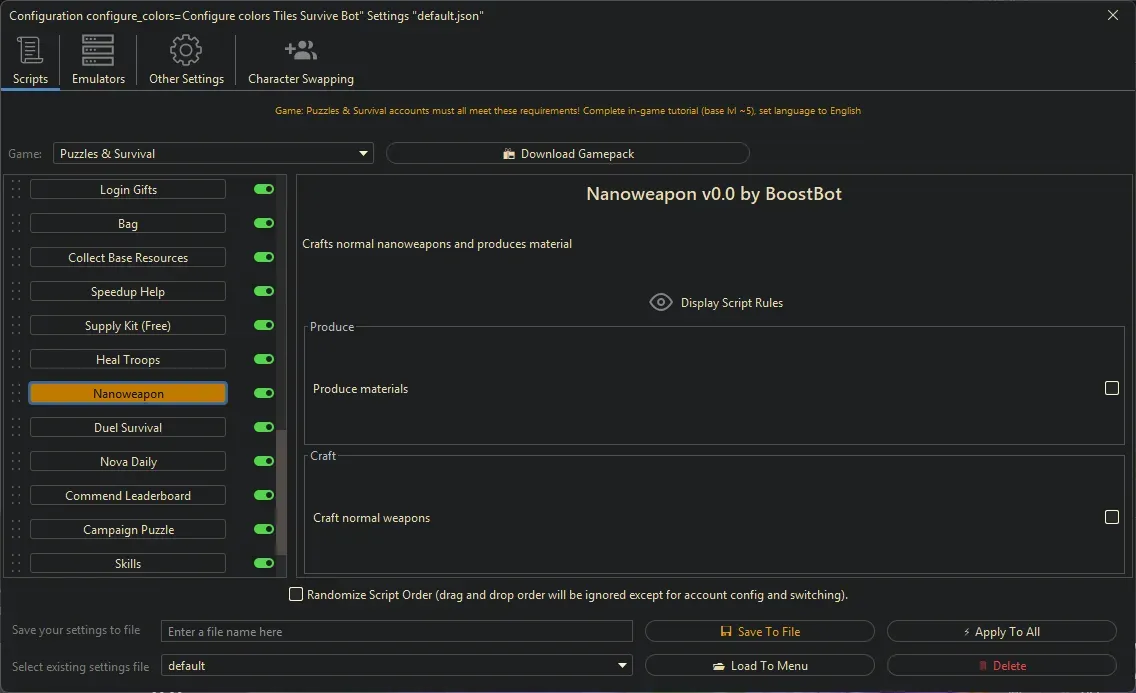
Task: Click the Download Gamepack button
Action: tap(567, 154)
